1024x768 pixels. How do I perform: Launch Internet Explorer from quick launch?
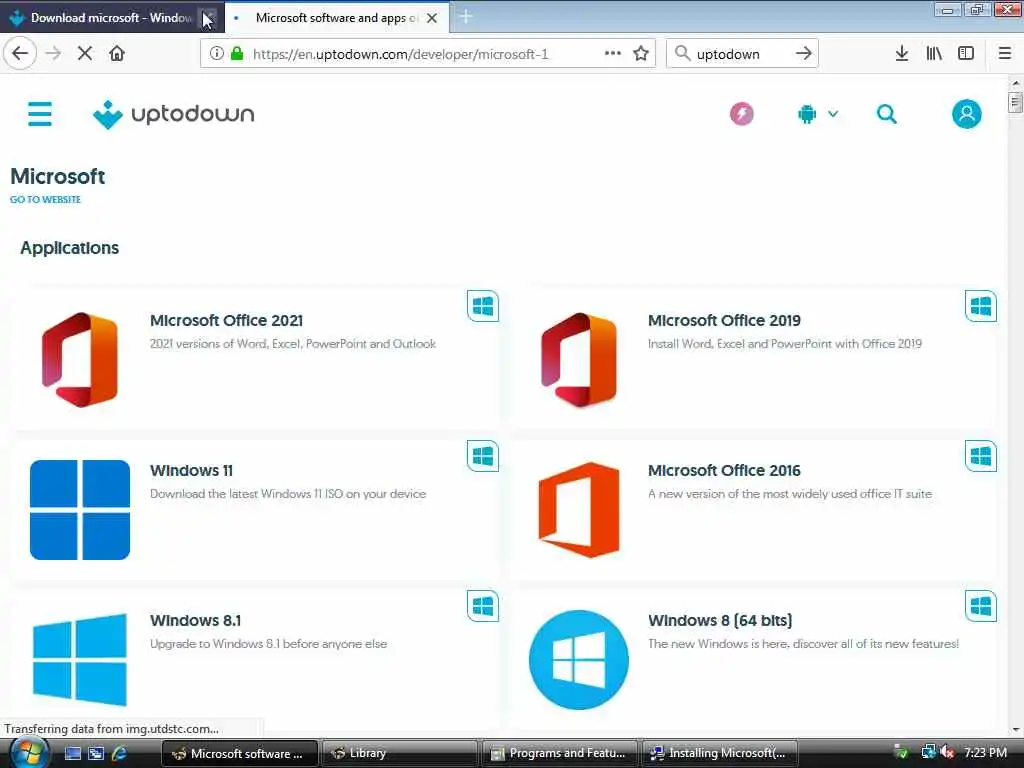tap(120, 753)
